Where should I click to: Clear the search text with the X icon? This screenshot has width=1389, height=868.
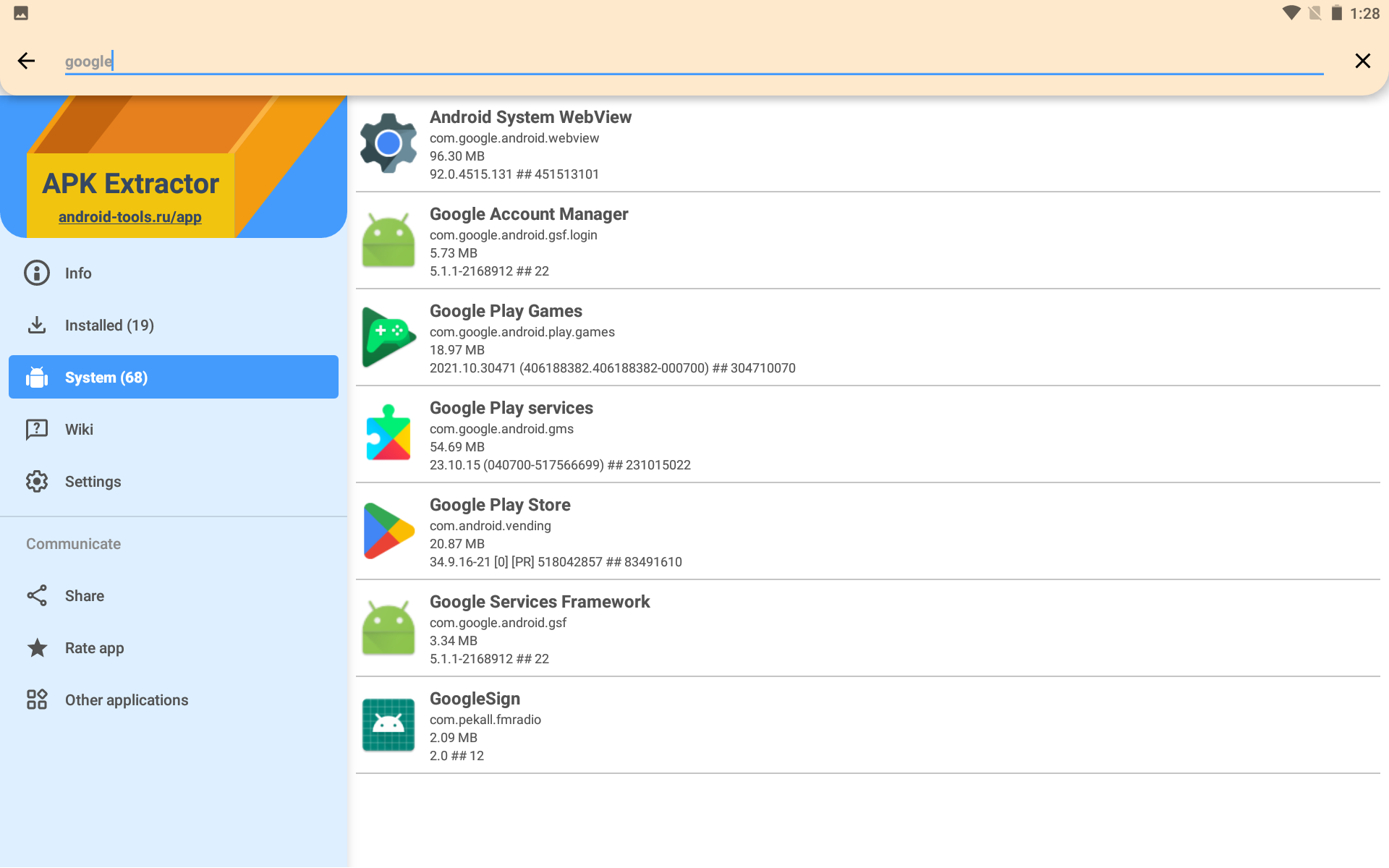pos(1362,61)
